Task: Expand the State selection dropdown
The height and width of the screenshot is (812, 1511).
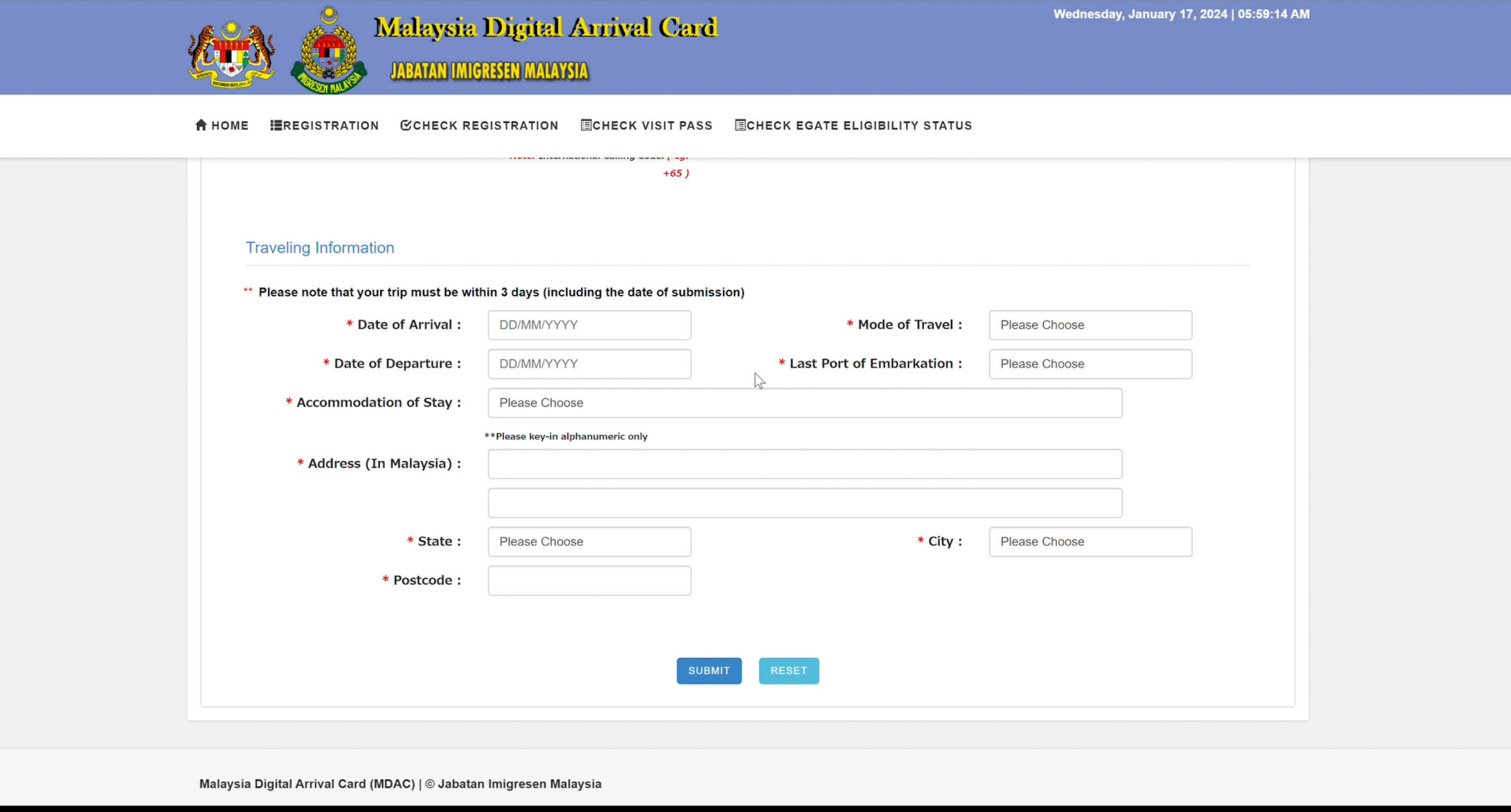Action: [589, 541]
